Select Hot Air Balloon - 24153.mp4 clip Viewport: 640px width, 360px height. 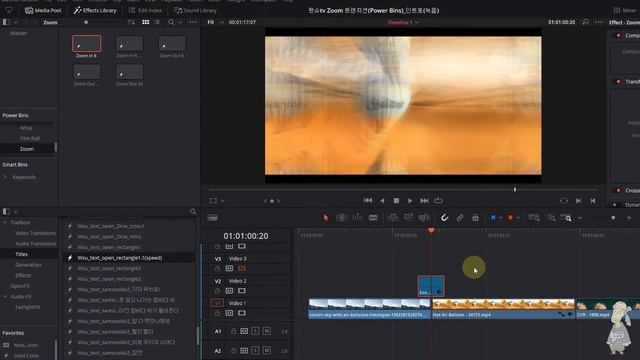click(503, 309)
